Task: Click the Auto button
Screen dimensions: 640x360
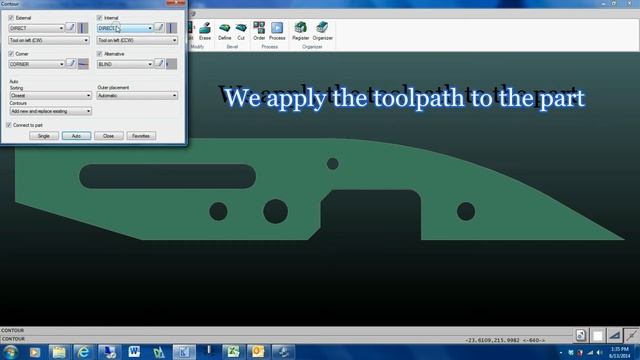Action: [x=76, y=136]
